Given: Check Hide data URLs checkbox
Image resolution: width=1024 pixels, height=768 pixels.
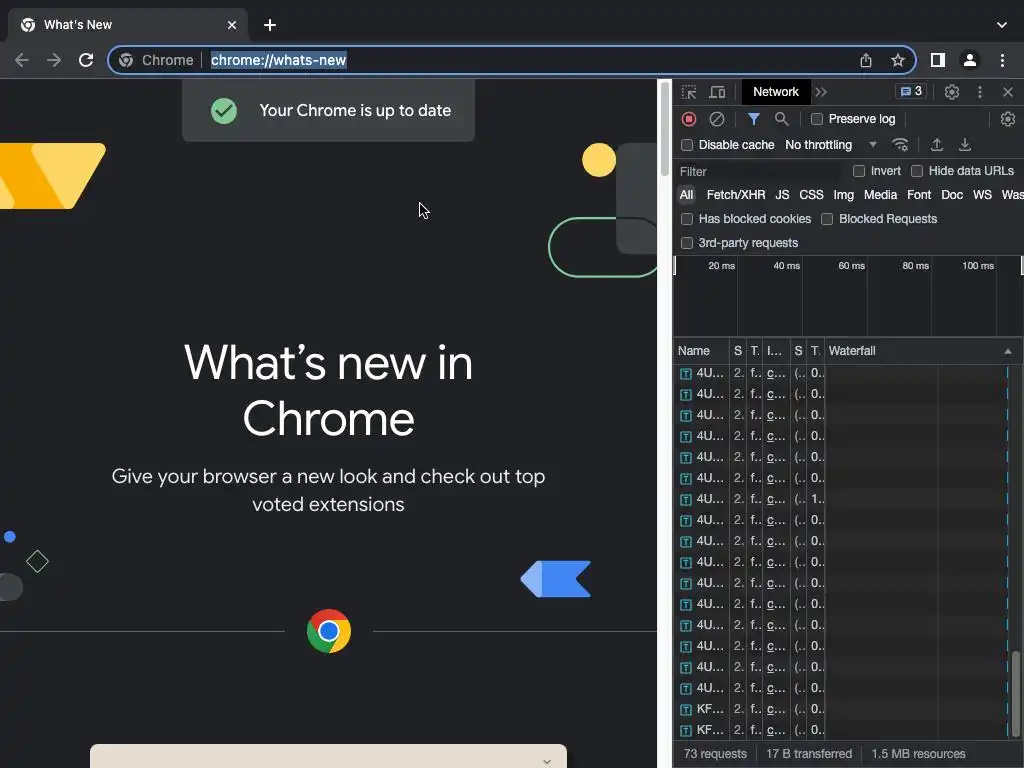Looking at the screenshot, I should (917, 171).
